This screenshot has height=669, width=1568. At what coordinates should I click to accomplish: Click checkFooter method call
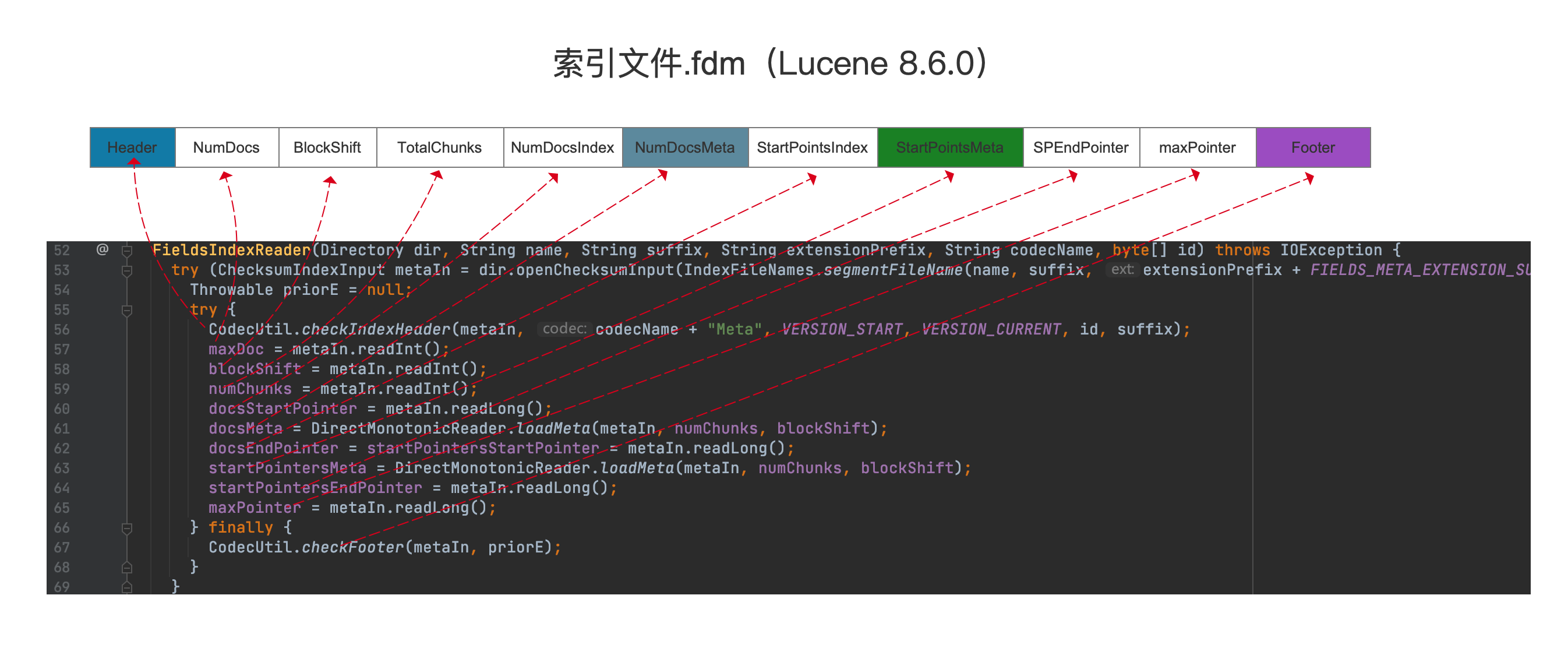[x=352, y=547]
